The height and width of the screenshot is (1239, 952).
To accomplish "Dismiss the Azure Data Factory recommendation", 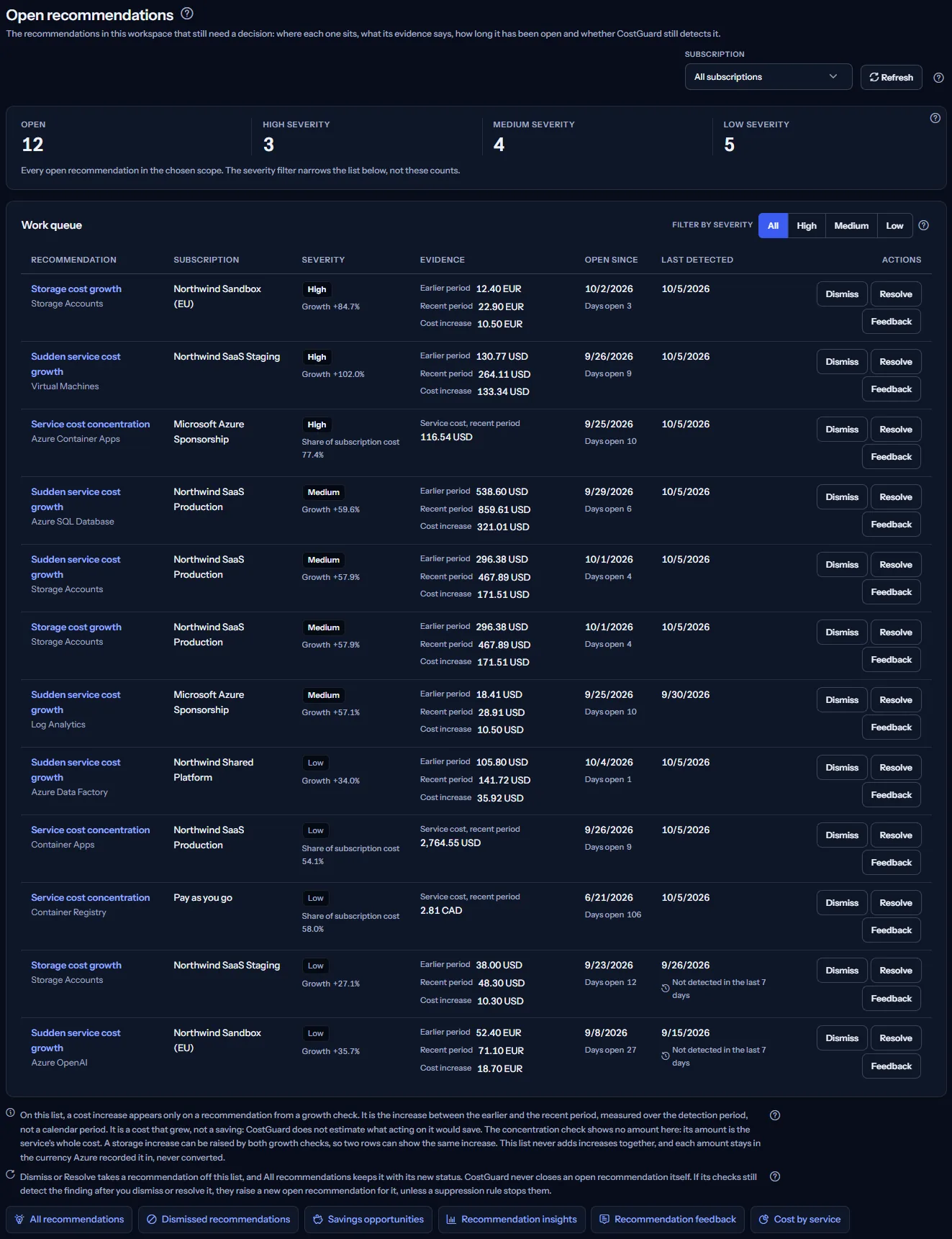I will [x=842, y=768].
